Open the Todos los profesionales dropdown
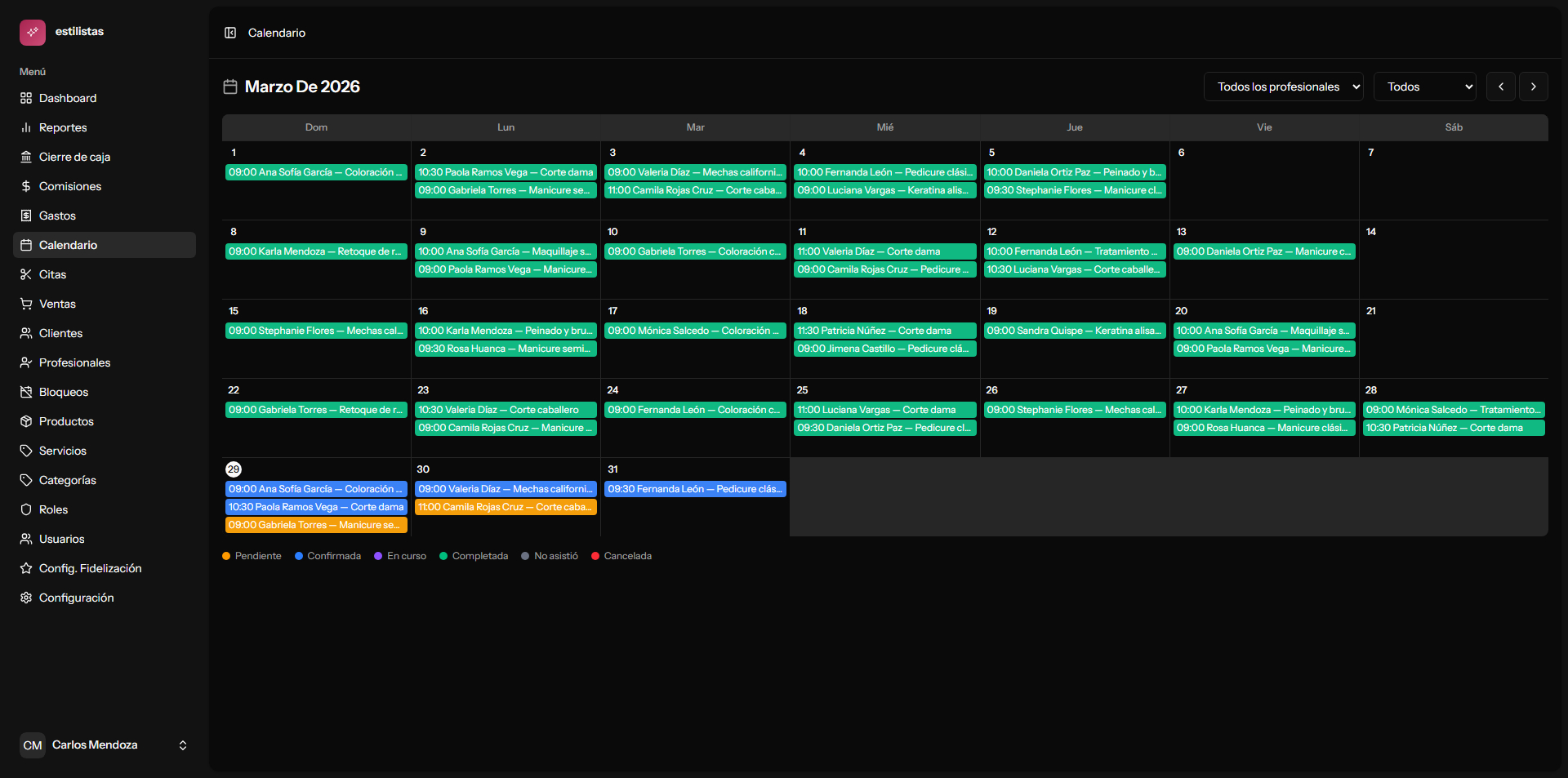1568x778 pixels. coord(1283,87)
